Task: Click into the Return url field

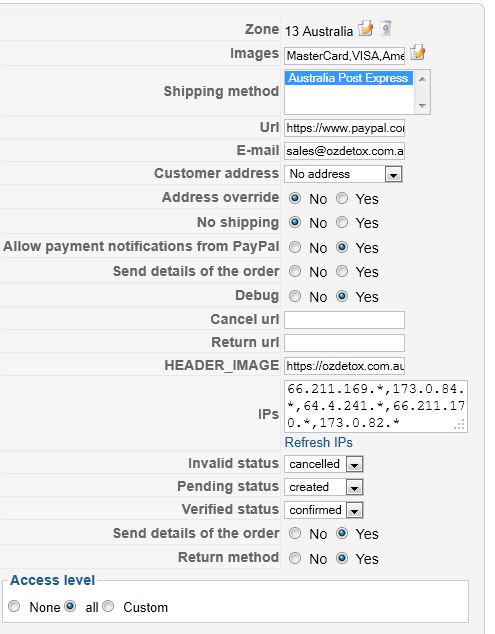Action: coord(344,343)
